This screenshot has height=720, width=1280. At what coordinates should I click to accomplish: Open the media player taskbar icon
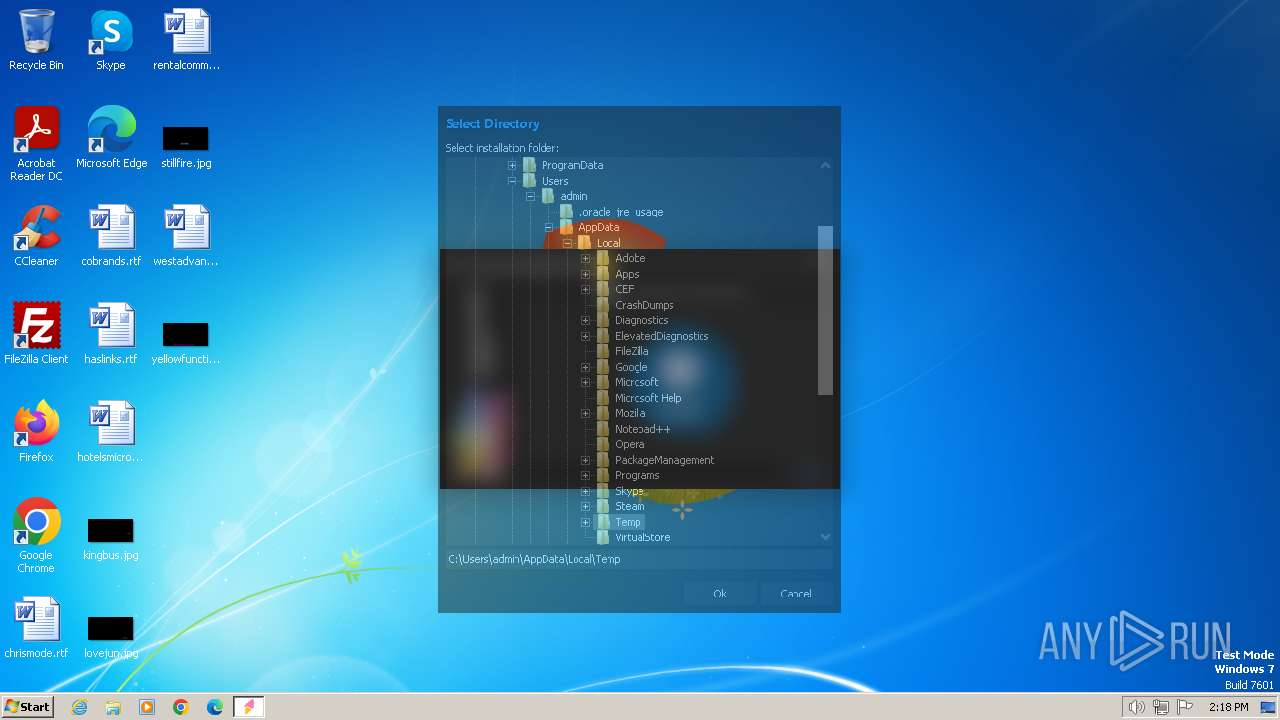coord(147,707)
